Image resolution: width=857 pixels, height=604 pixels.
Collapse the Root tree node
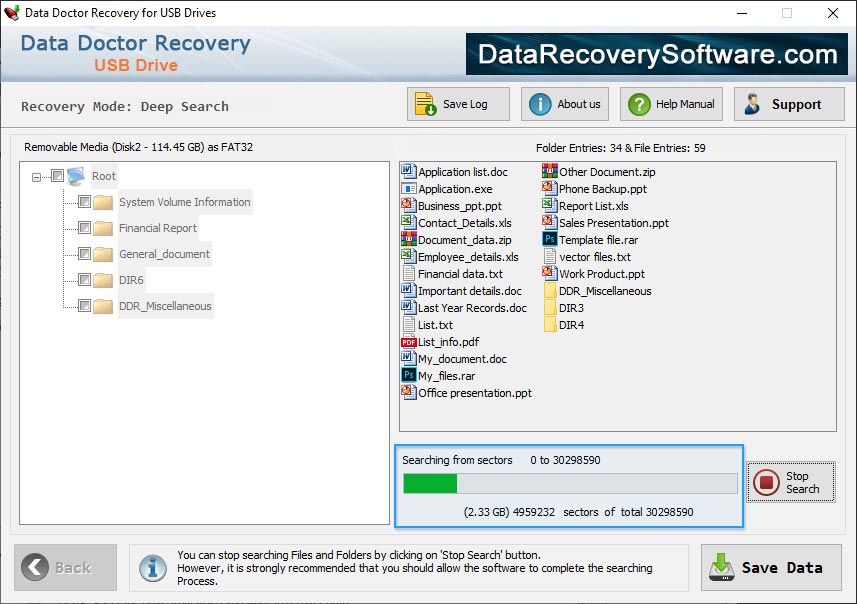pos(37,175)
